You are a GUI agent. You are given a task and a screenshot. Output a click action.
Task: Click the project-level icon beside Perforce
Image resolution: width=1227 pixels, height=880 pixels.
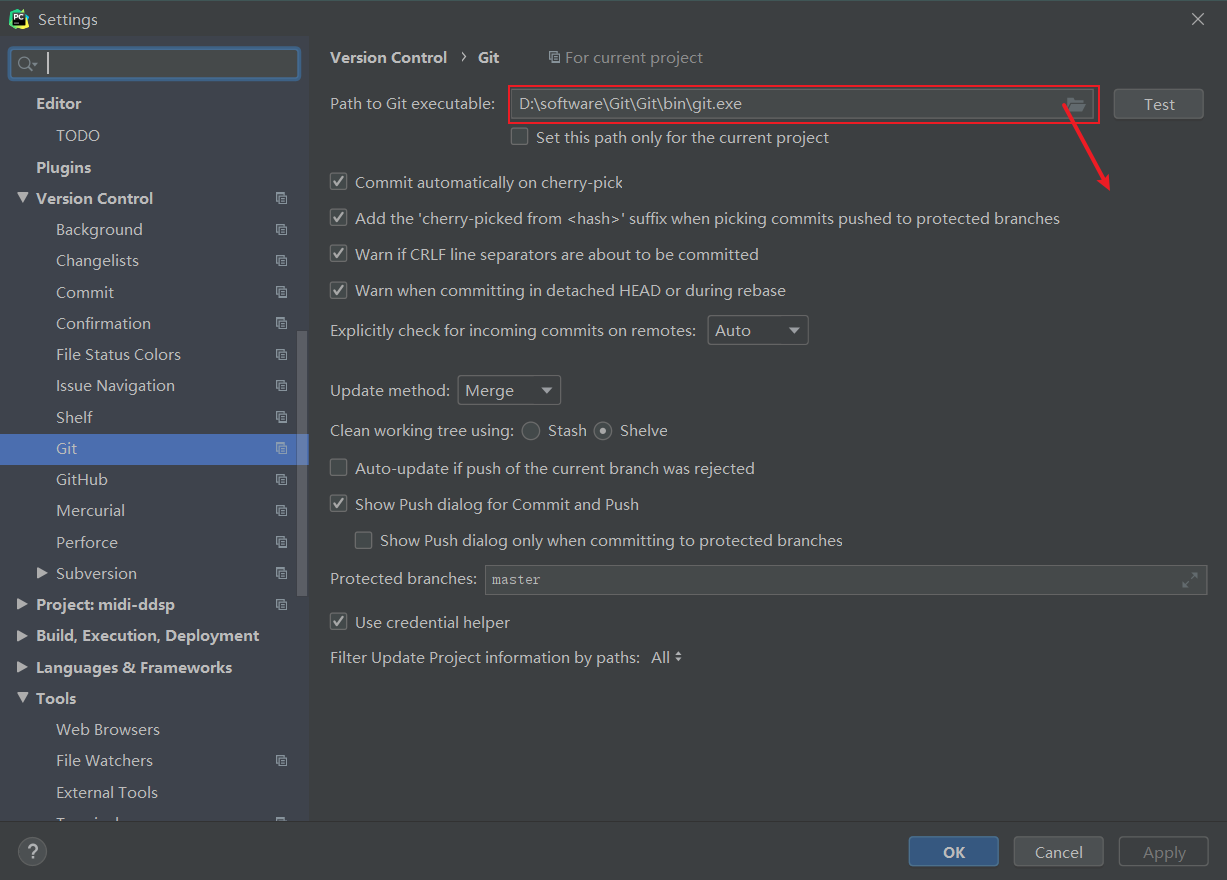pos(281,542)
